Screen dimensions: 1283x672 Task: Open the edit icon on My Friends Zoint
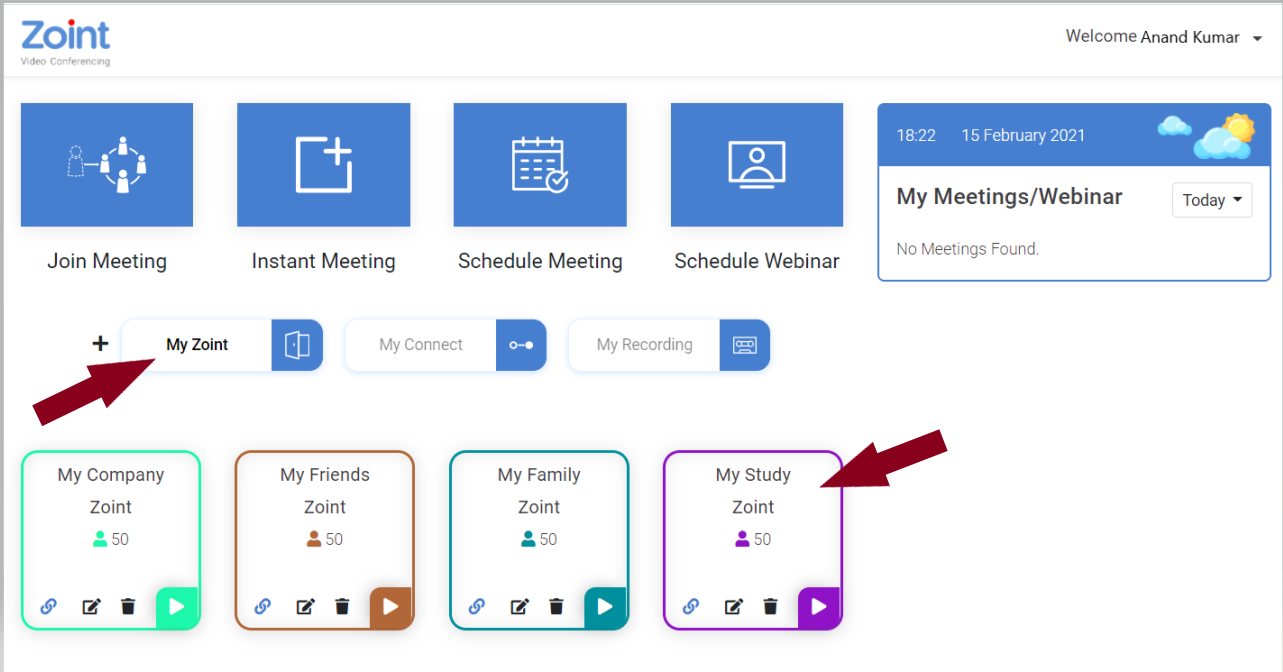(x=305, y=606)
